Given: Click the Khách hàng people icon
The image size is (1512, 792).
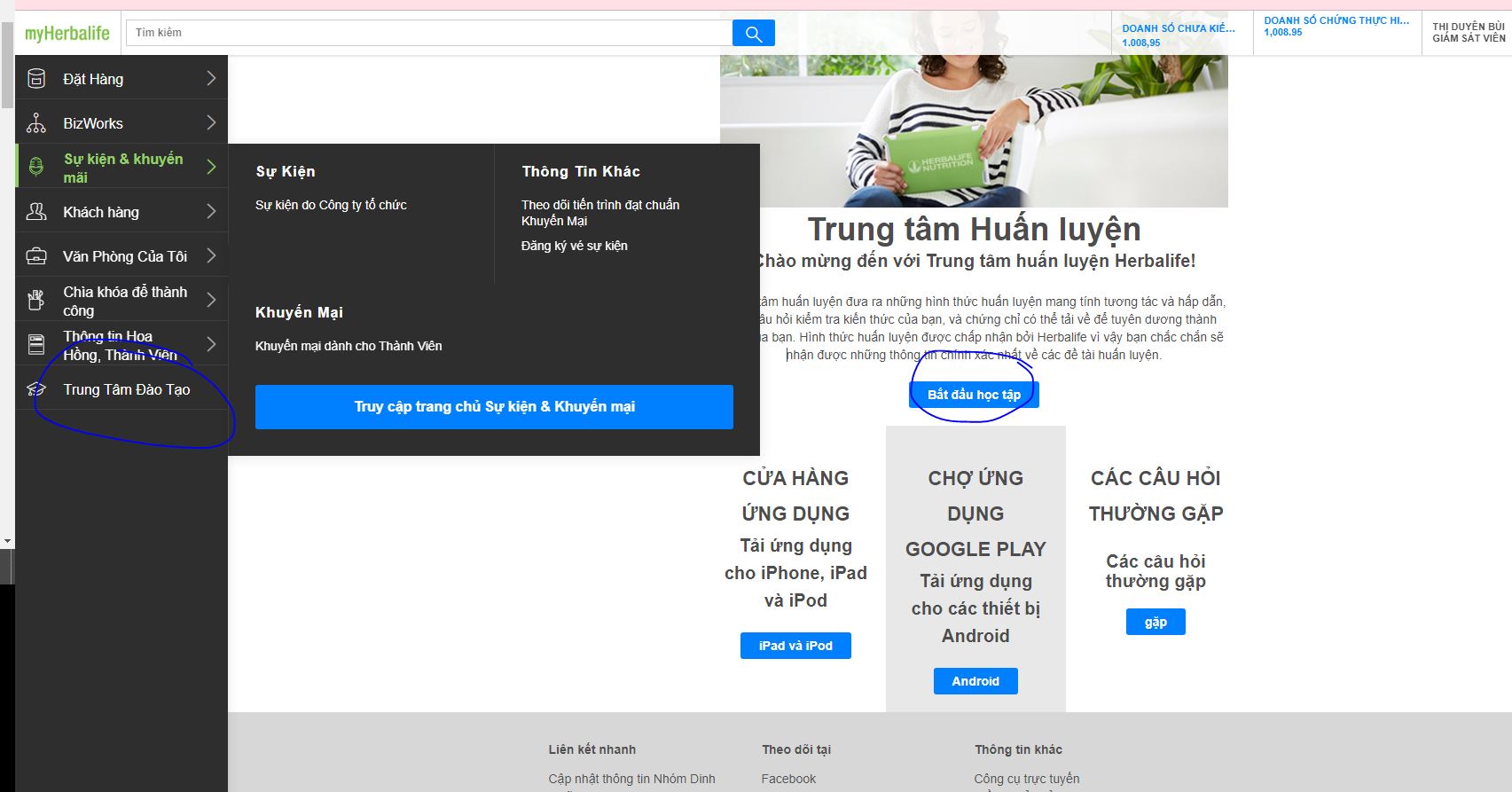Looking at the screenshot, I should coord(36,212).
